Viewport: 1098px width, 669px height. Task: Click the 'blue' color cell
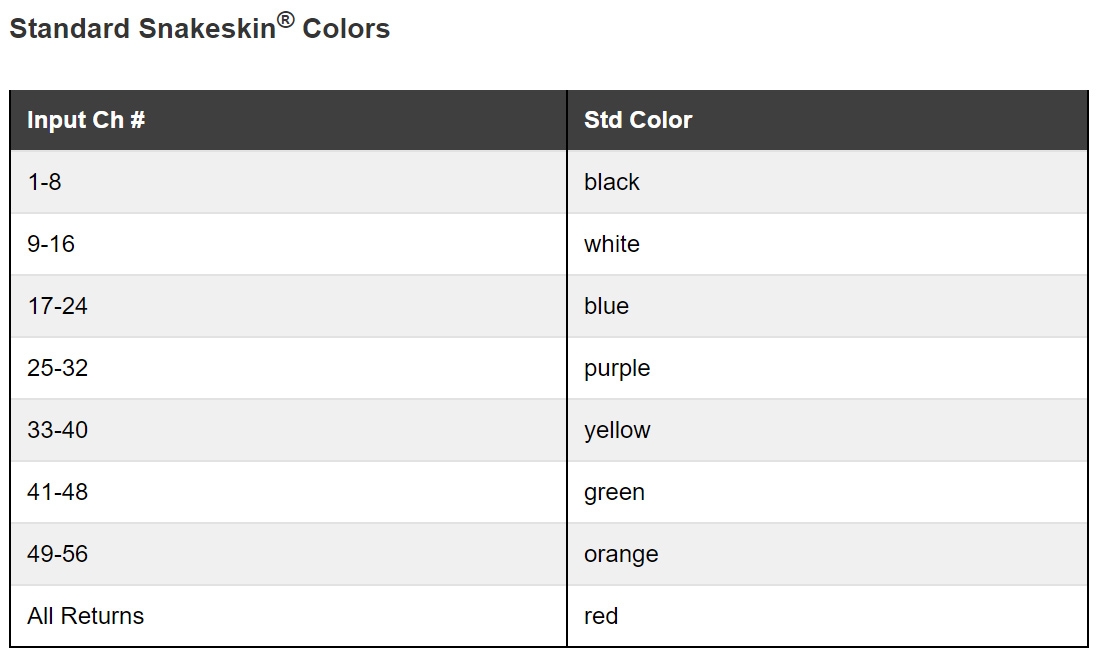tap(607, 306)
